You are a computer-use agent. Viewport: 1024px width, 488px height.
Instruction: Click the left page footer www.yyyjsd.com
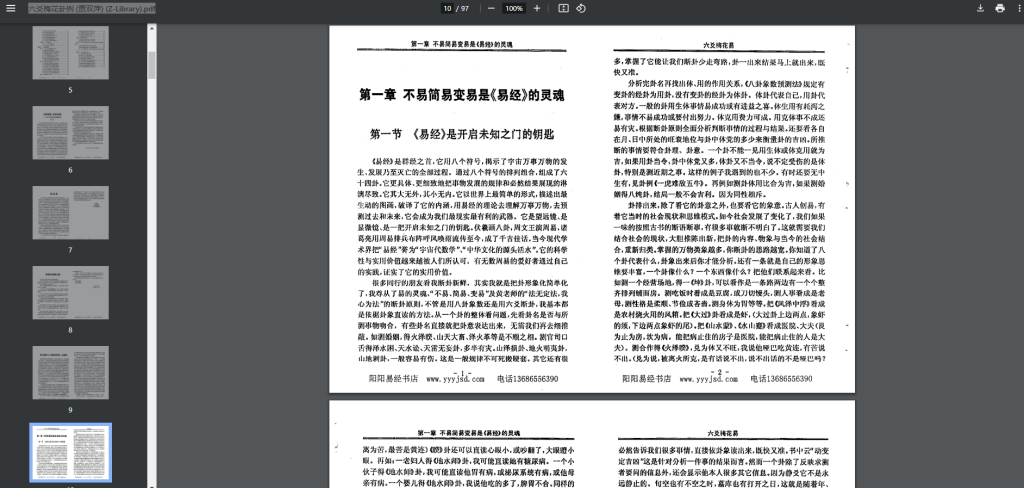pyautogui.click(x=455, y=379)
